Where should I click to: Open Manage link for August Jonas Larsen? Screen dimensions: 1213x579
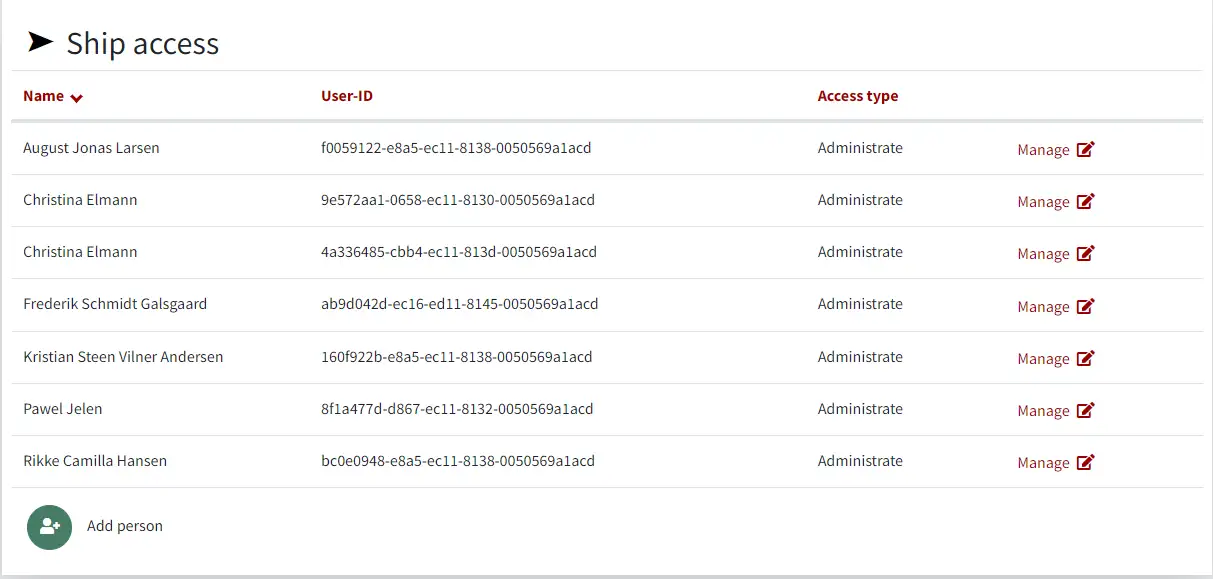tap(1043, 150)
